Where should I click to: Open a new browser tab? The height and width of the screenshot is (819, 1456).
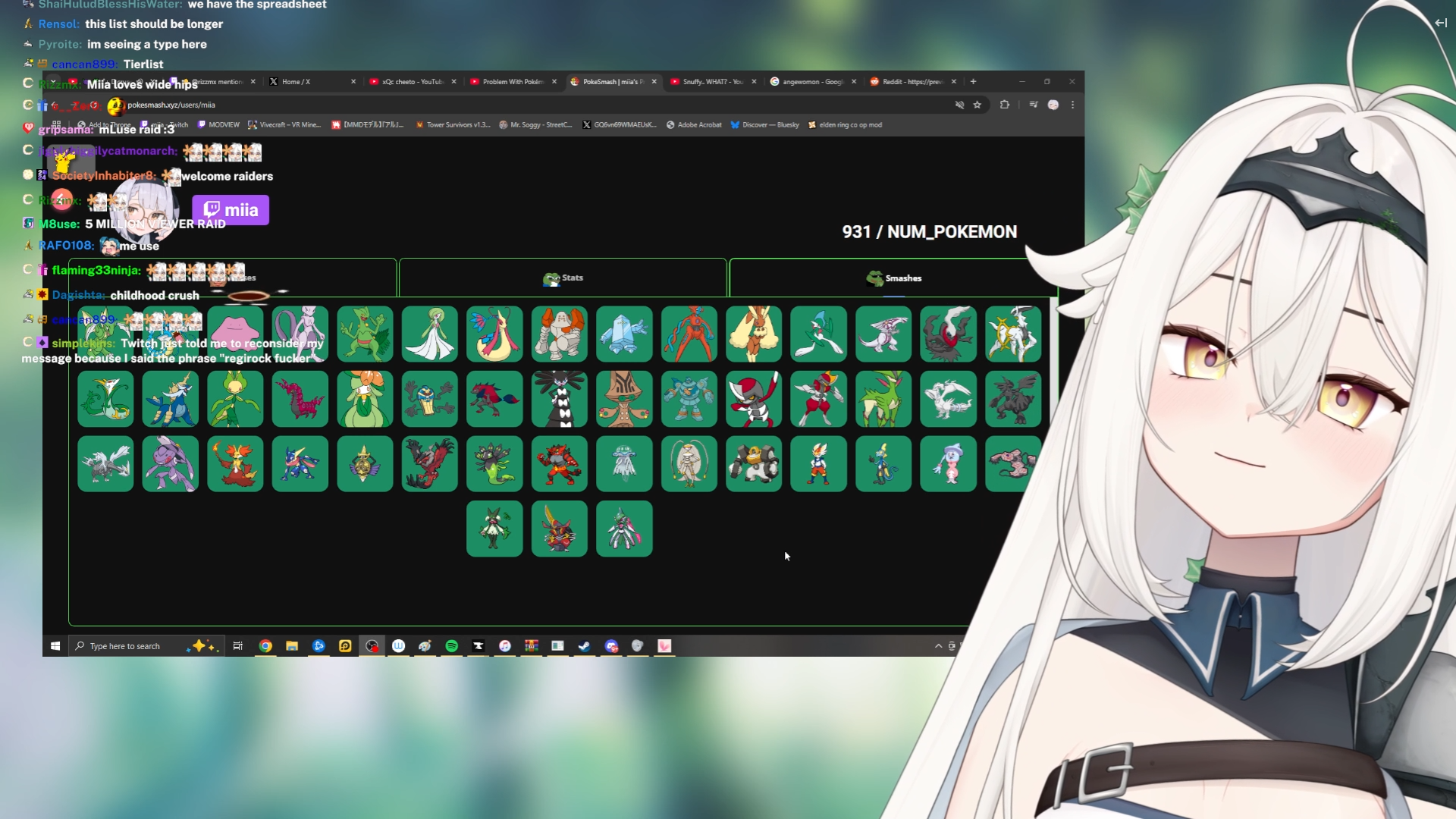(x=973, y=82)
